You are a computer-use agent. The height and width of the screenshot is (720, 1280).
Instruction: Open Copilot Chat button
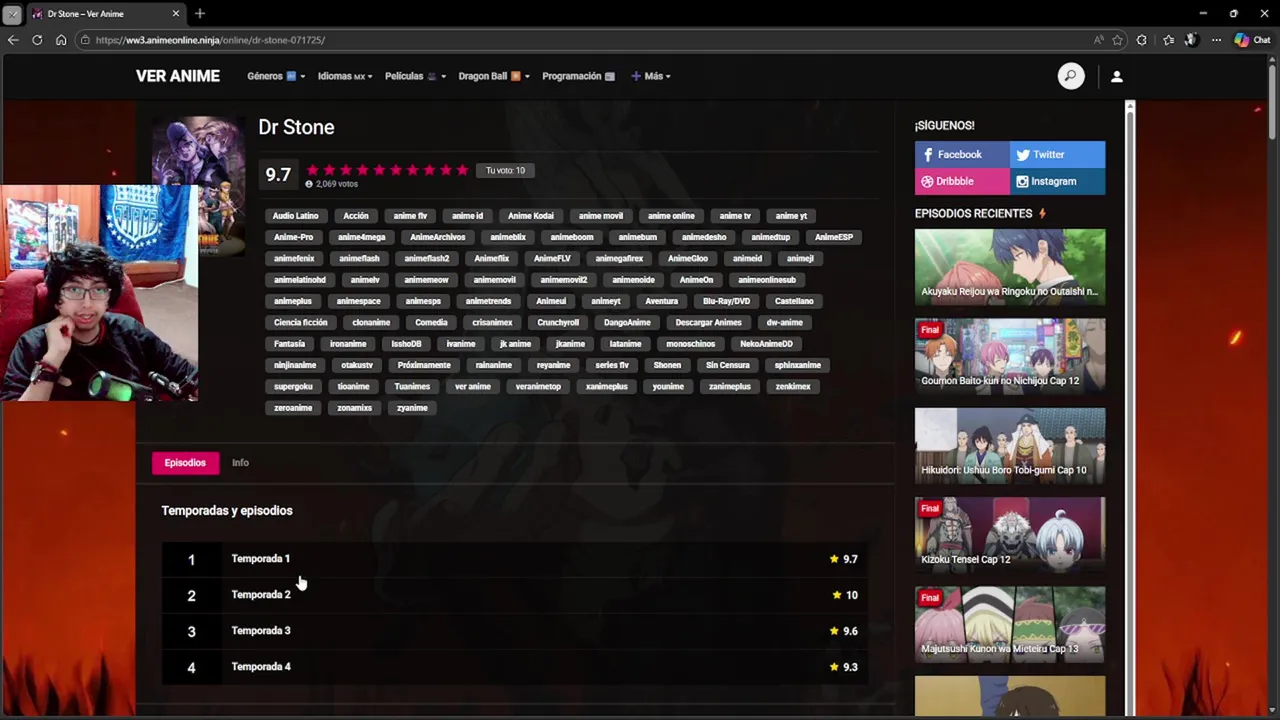tap(1253, 40)
